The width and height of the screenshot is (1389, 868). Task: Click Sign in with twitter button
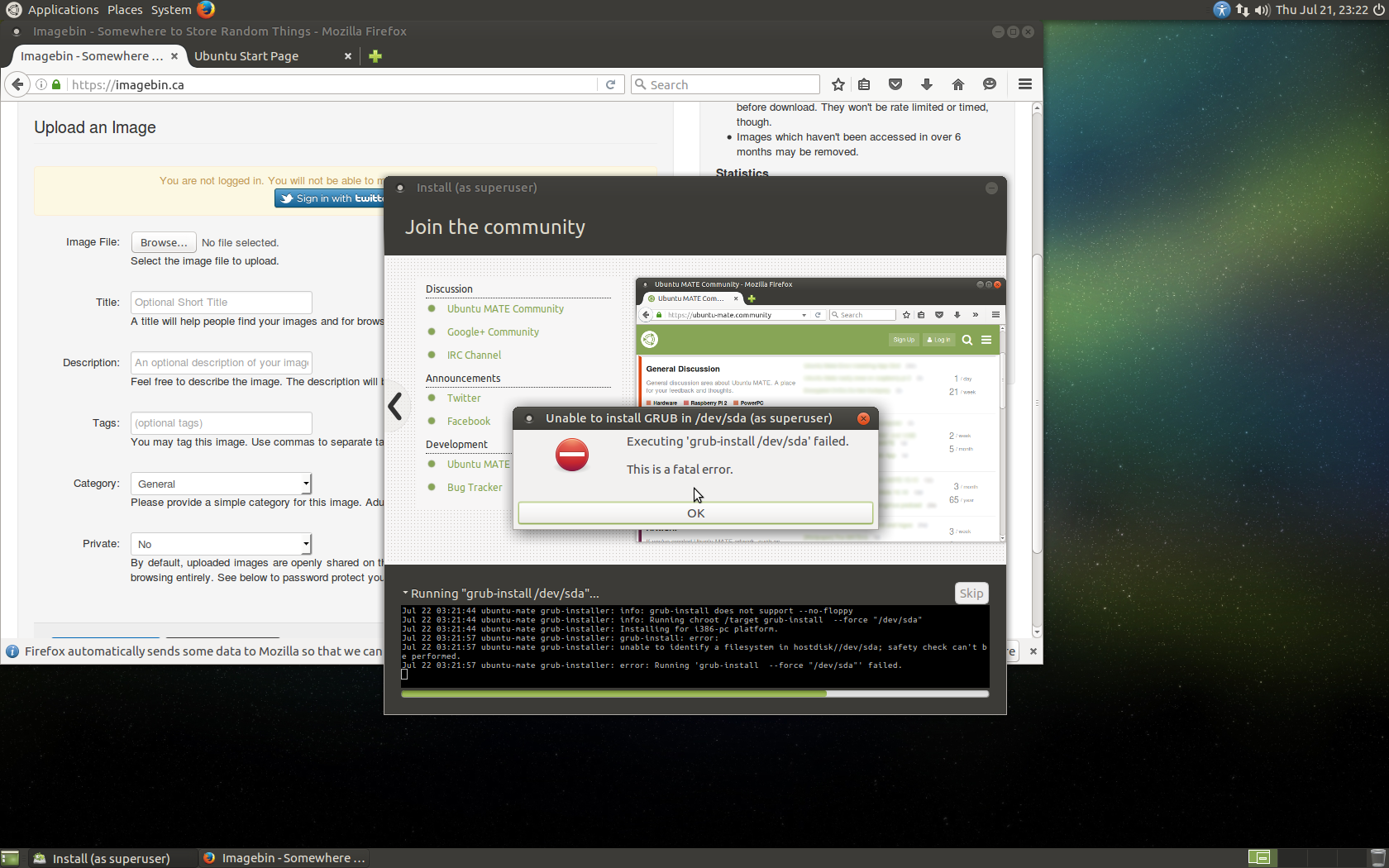(330, 198)
